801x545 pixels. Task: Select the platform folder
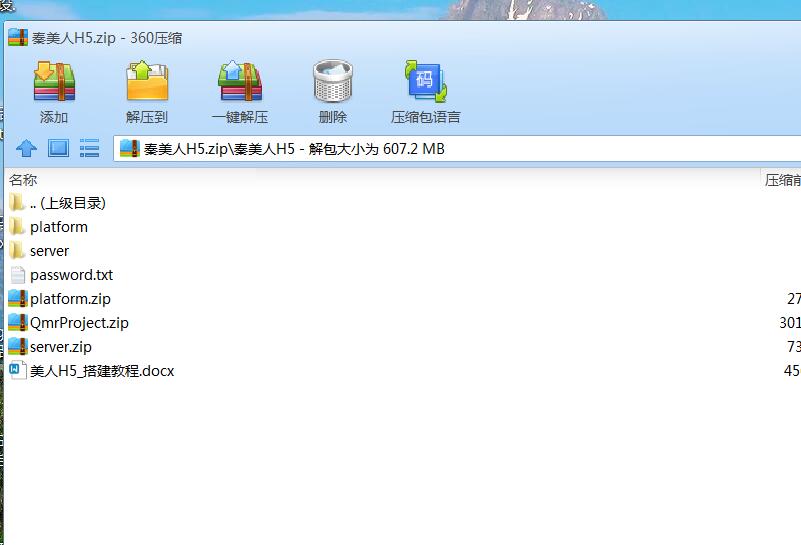click(58, 227)
